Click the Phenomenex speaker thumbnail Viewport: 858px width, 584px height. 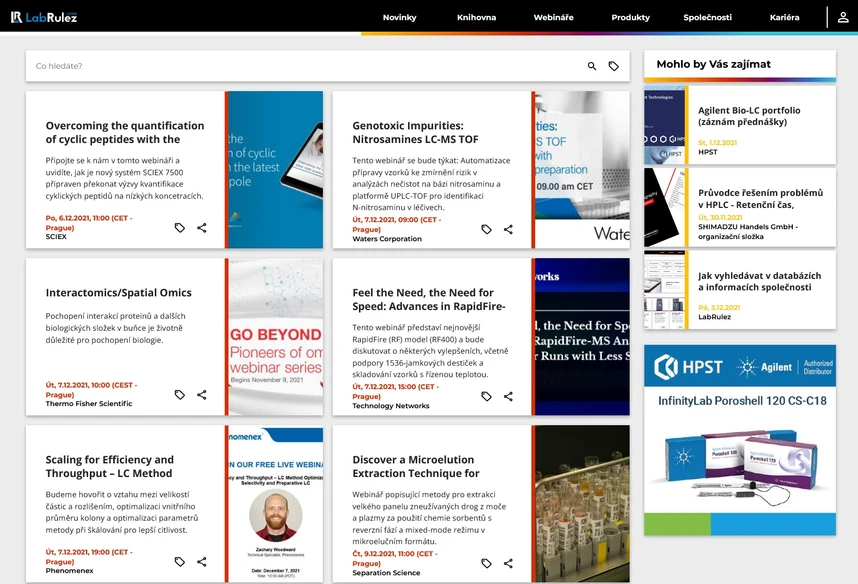276,504
